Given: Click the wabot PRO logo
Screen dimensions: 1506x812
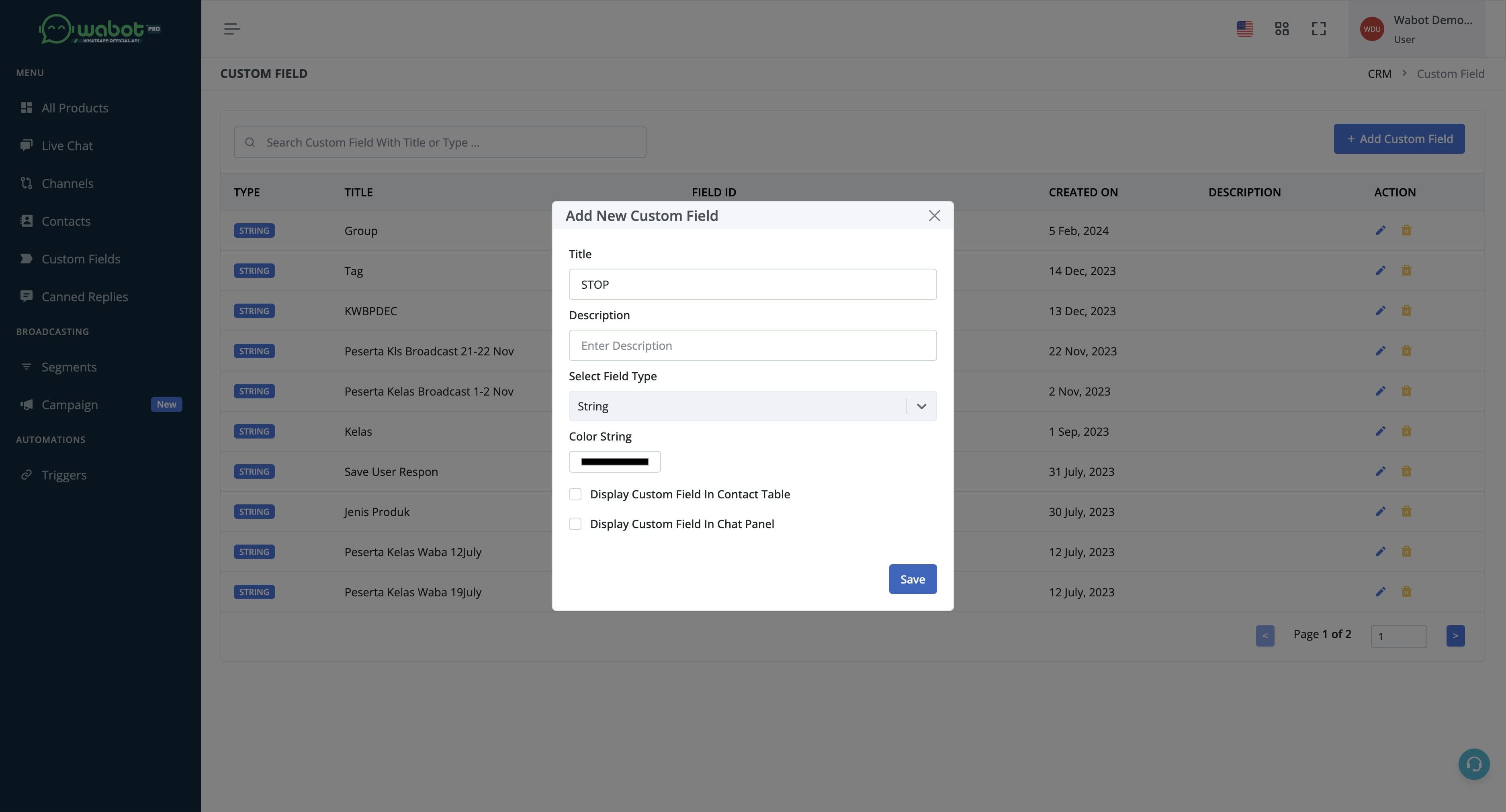Looking at the screenshot, I should 99,29.
